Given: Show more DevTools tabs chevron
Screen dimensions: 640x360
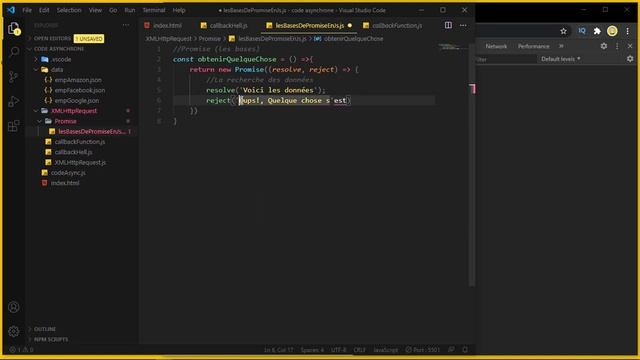Looking at the screenshot, I should tap(561, 46).
